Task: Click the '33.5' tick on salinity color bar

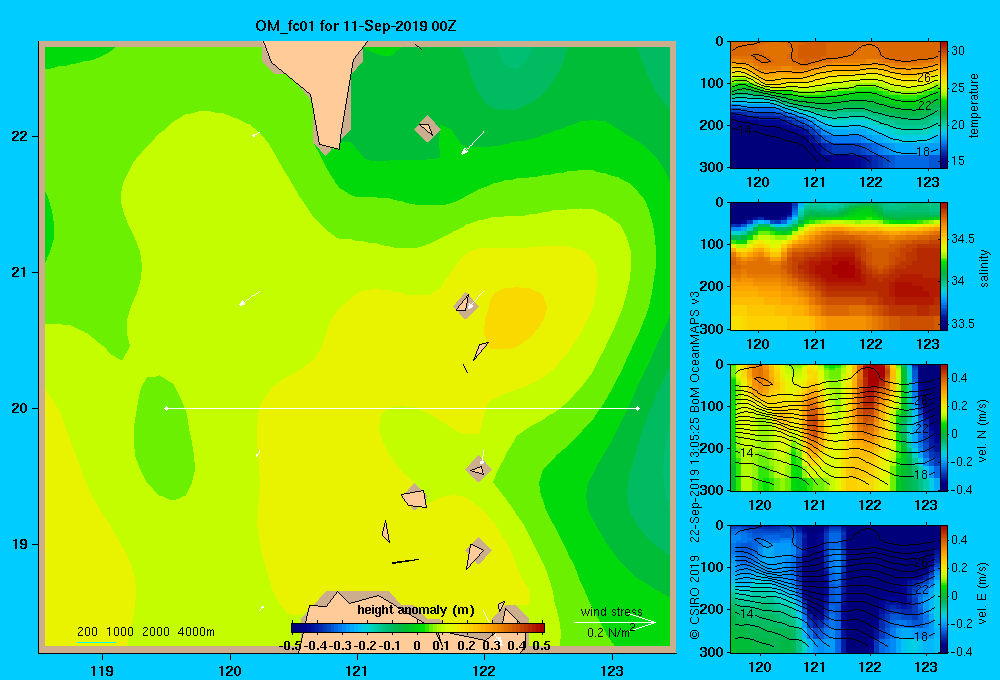Action: click(x=963, y=323)
